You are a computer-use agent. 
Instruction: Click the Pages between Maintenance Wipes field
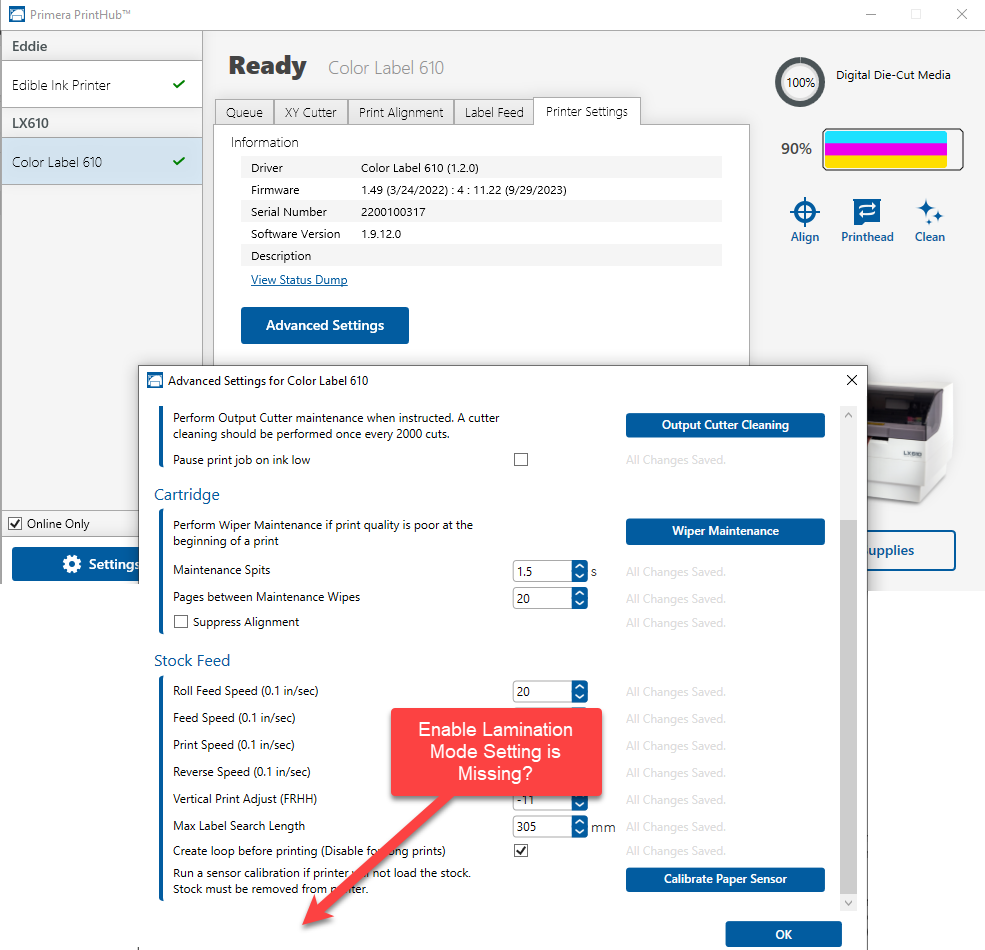pyautogui.click(x=543, y=598)
